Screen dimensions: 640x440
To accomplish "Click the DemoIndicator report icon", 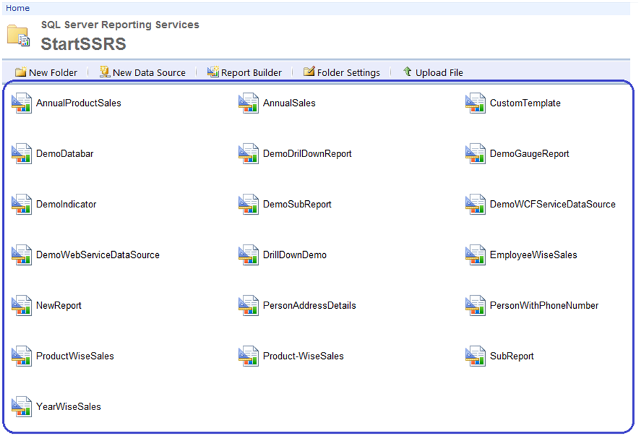I will (x=22, y=204).
